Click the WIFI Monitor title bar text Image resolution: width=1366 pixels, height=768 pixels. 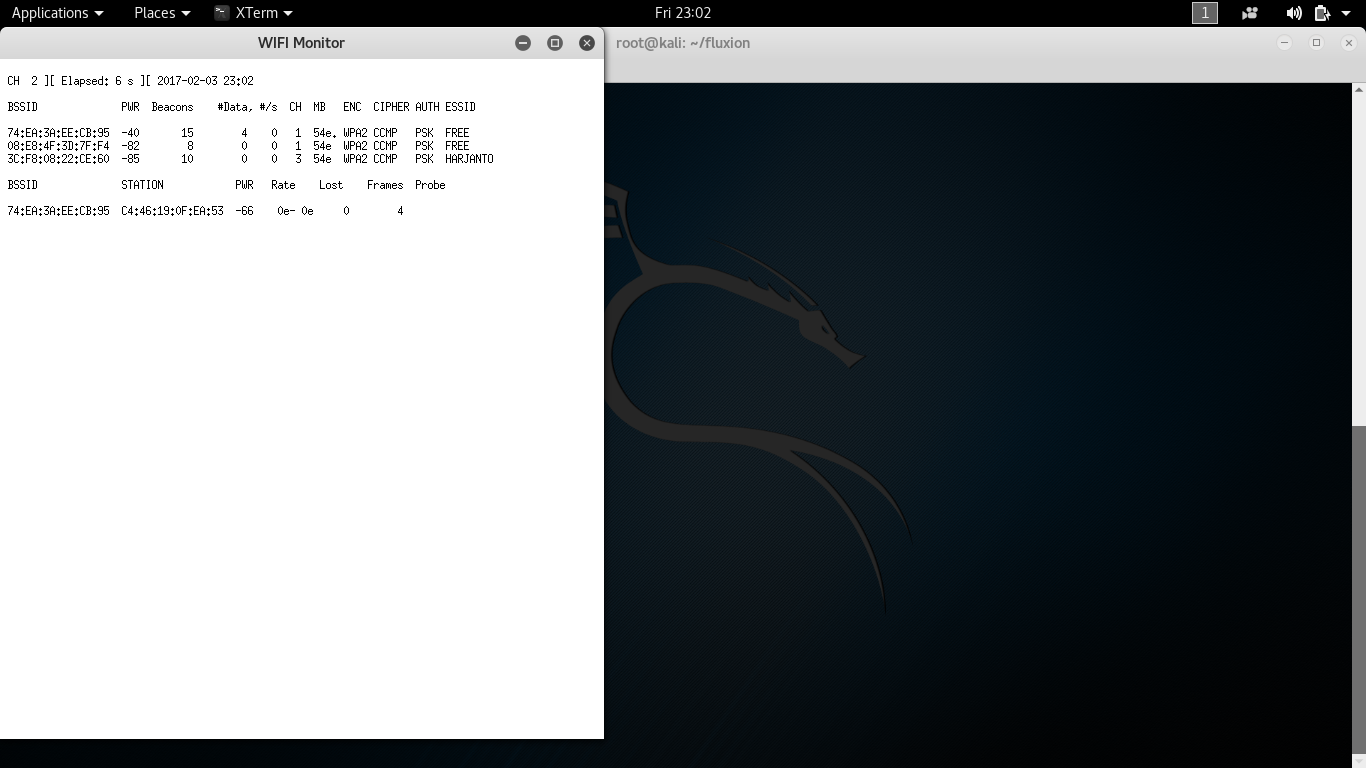[301, 43]
